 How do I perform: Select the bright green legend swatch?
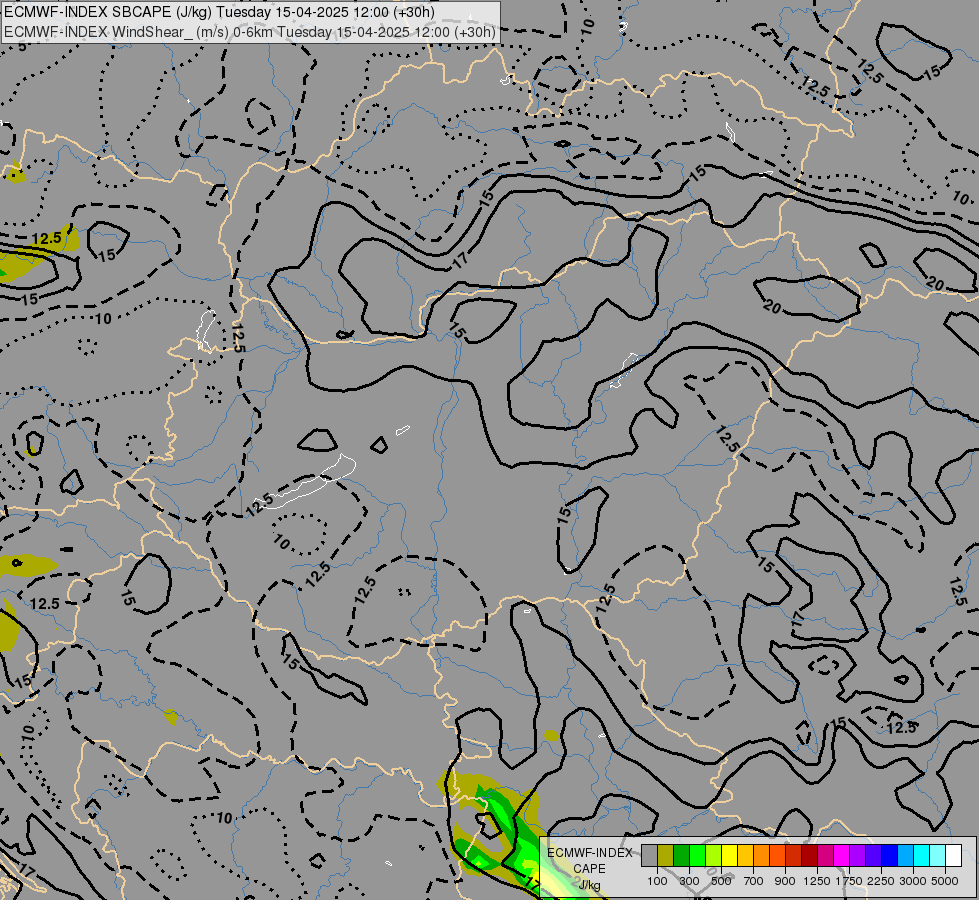pos(697,855)
